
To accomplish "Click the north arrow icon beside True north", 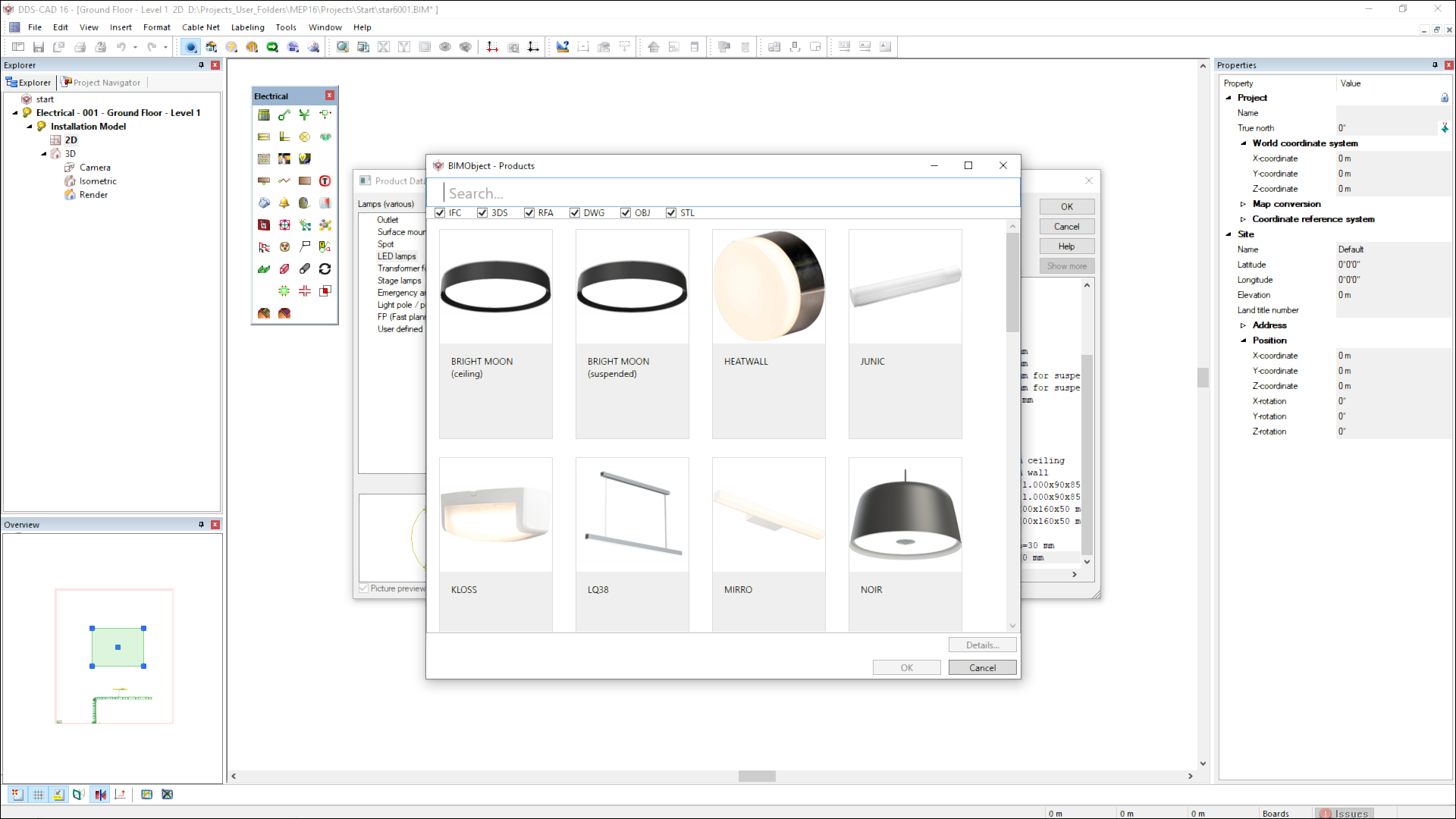I will [x=1445, y=128].
